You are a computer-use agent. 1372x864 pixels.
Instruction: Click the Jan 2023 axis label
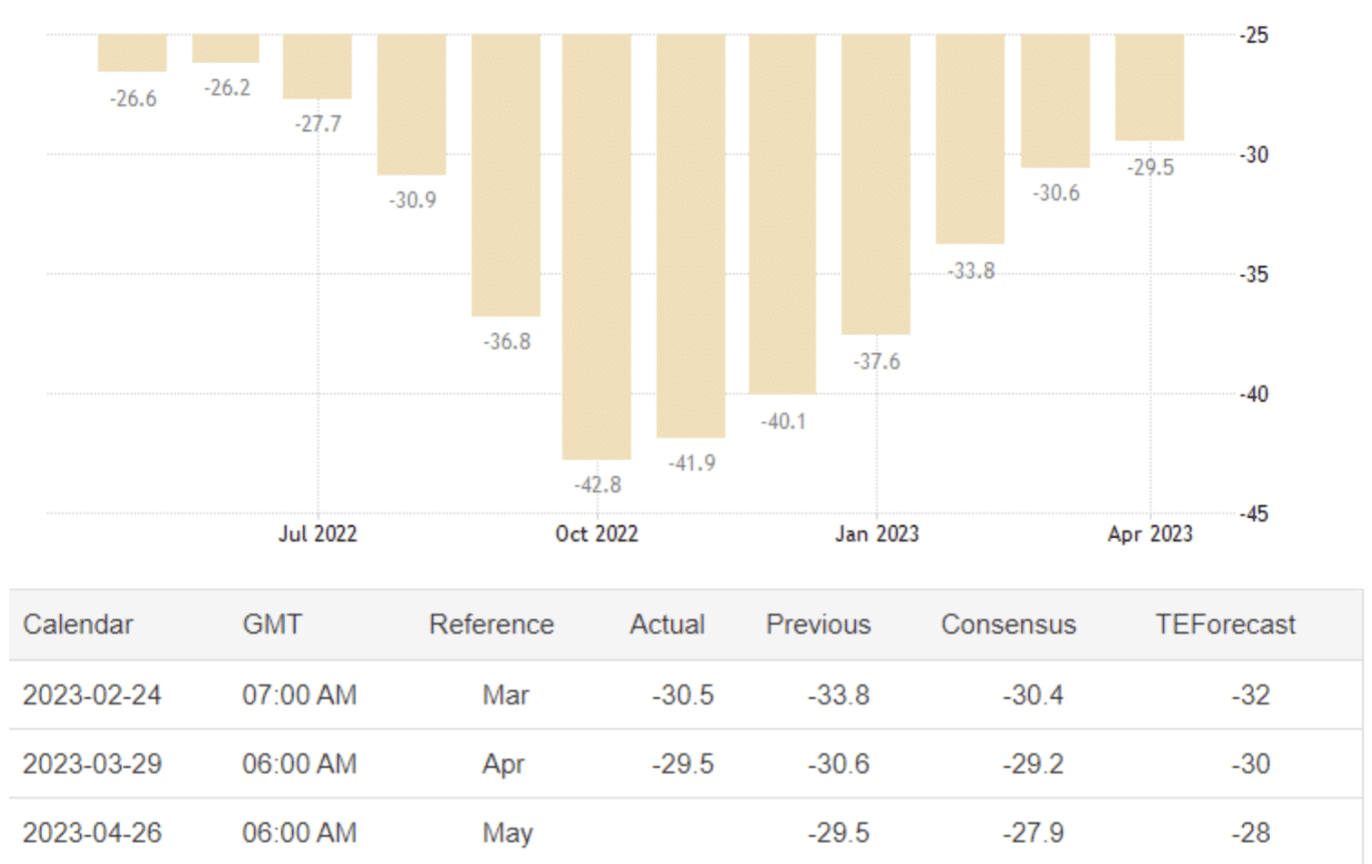pos(877,535)
